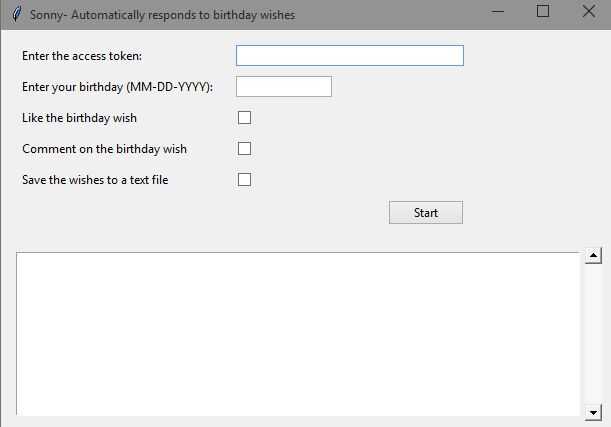611x427 pixels.
Task: Maximize the Sonny window
Action: point(543,12)
